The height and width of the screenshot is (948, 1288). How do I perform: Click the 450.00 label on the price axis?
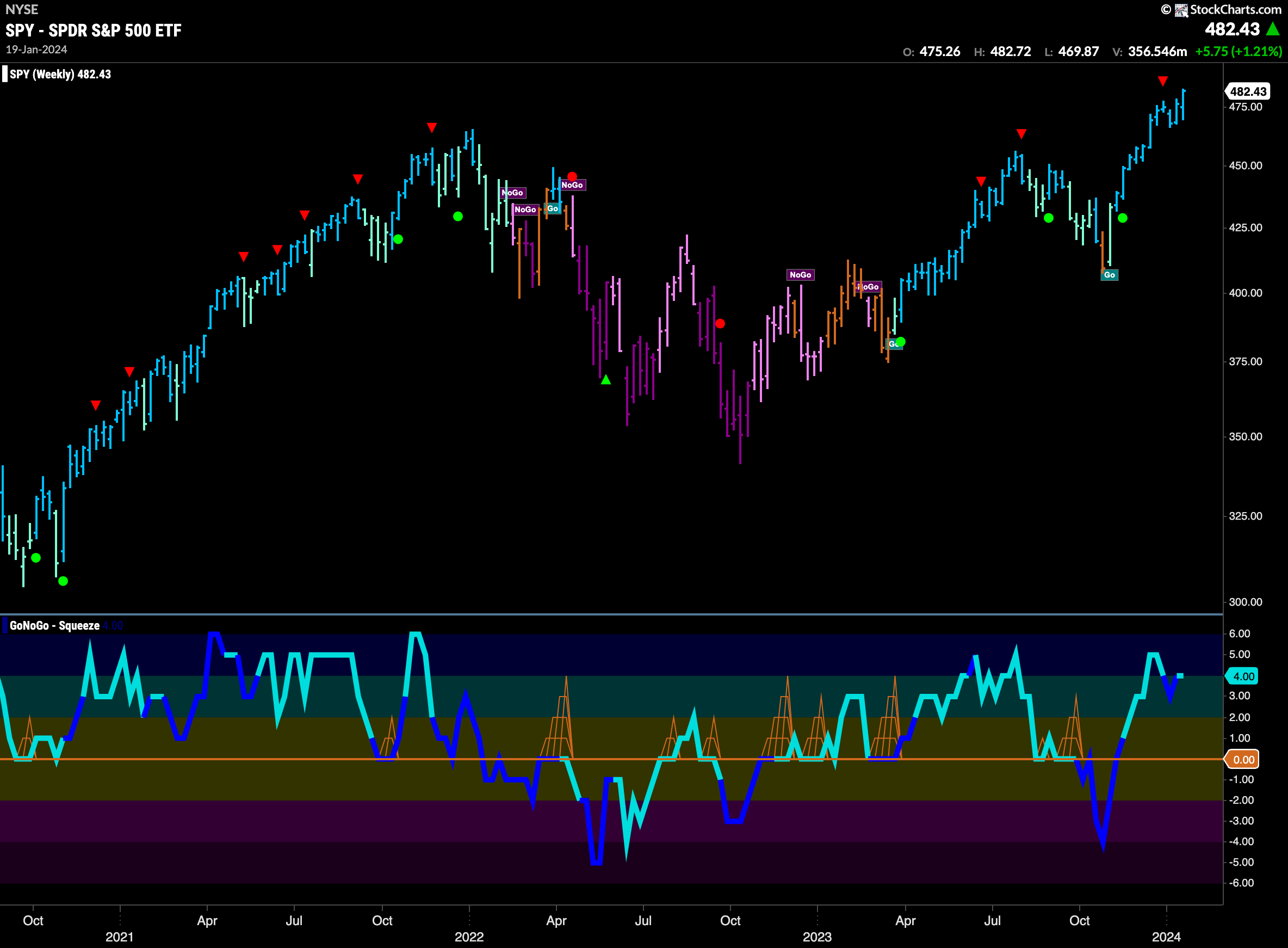(x=1245, y=165)
